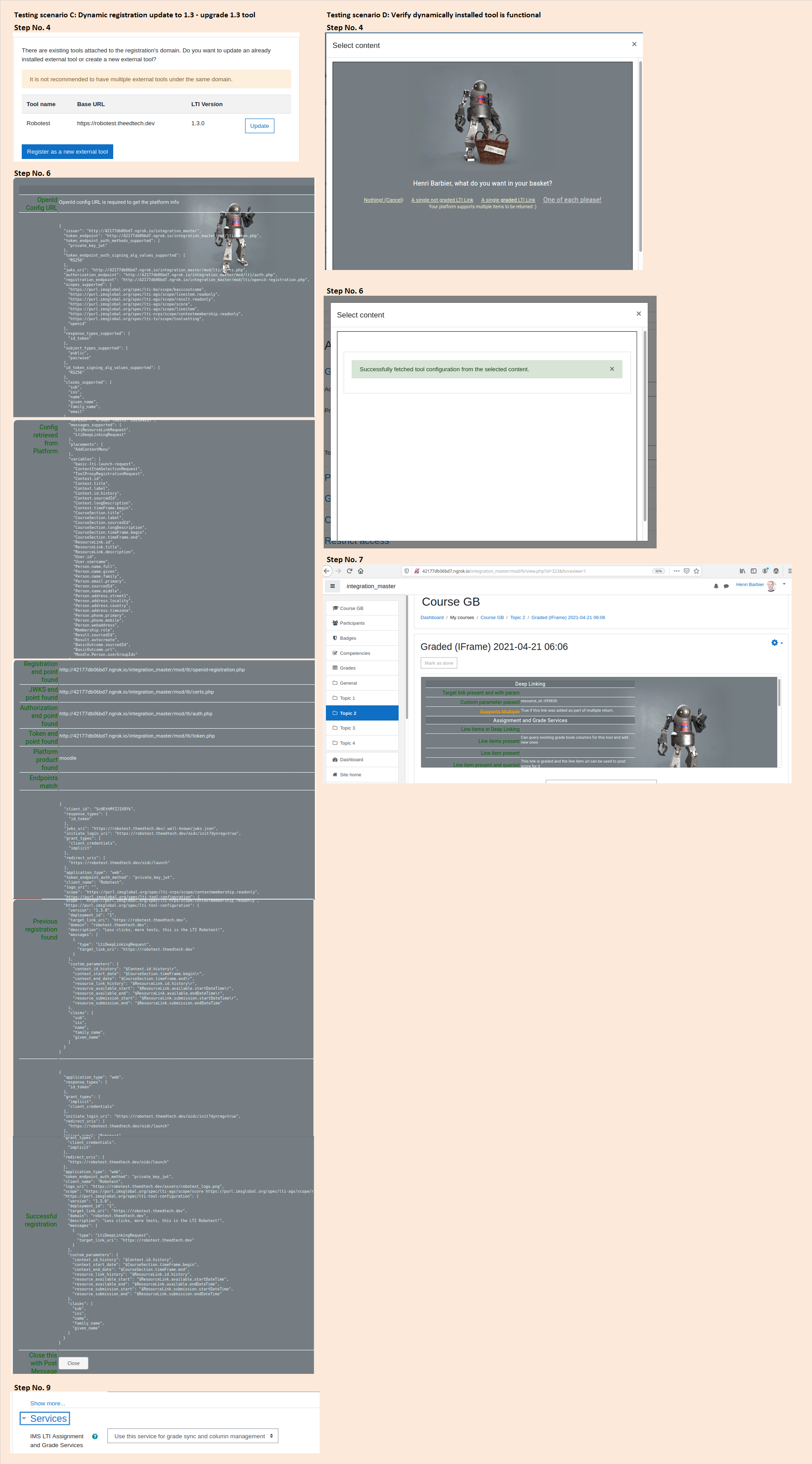Open Participants in side navigation
This screenshot has width=812, height=1464.
point(363,623)
